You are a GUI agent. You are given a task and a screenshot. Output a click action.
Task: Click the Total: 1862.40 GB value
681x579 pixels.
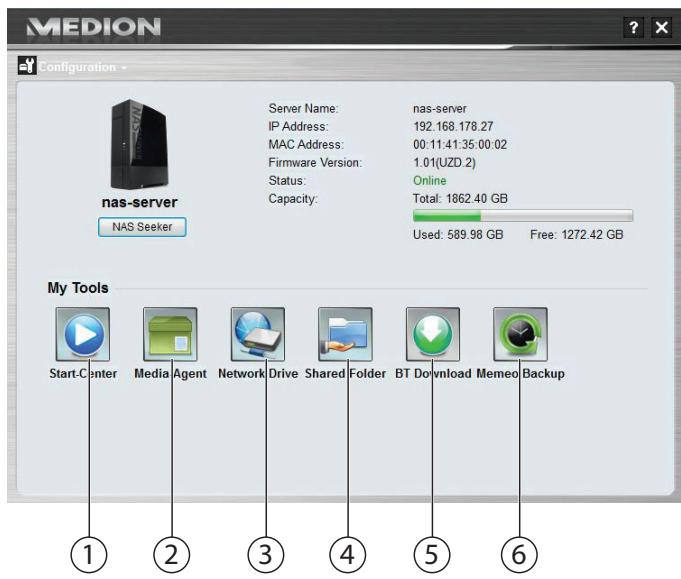click(x=460, y=199)
